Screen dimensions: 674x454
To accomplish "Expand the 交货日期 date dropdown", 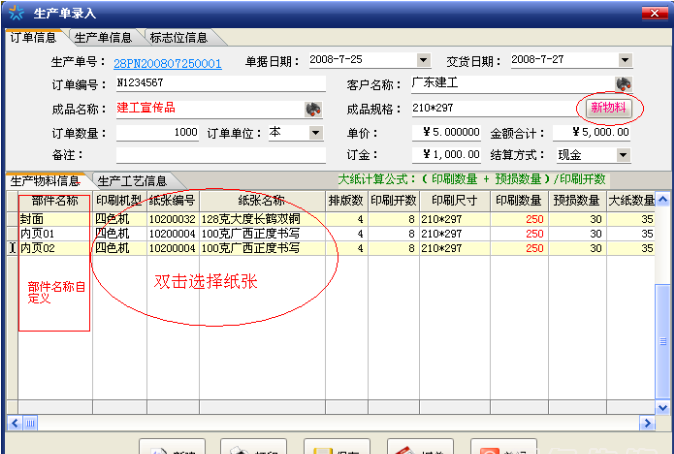I will (x=625, y=60).
